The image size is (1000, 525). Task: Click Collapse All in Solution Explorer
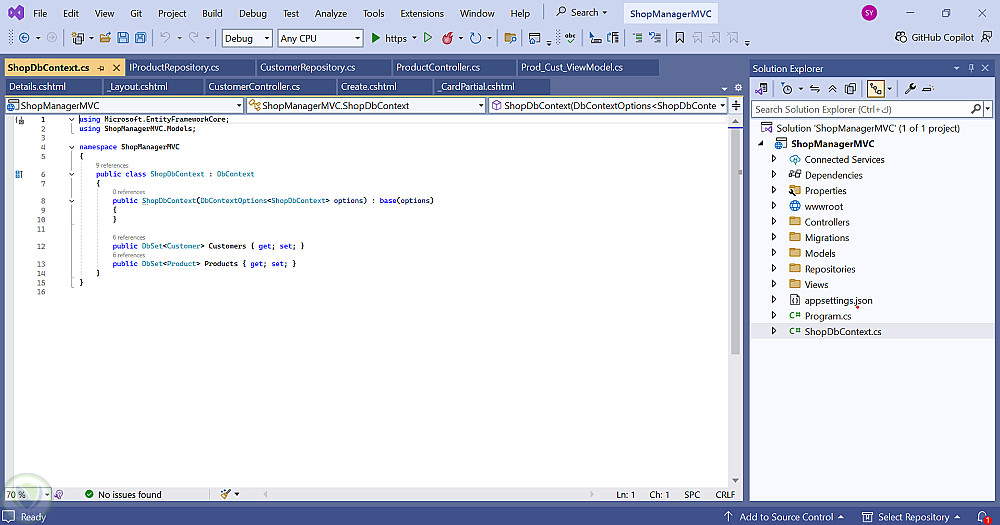(x=833, y=89)
